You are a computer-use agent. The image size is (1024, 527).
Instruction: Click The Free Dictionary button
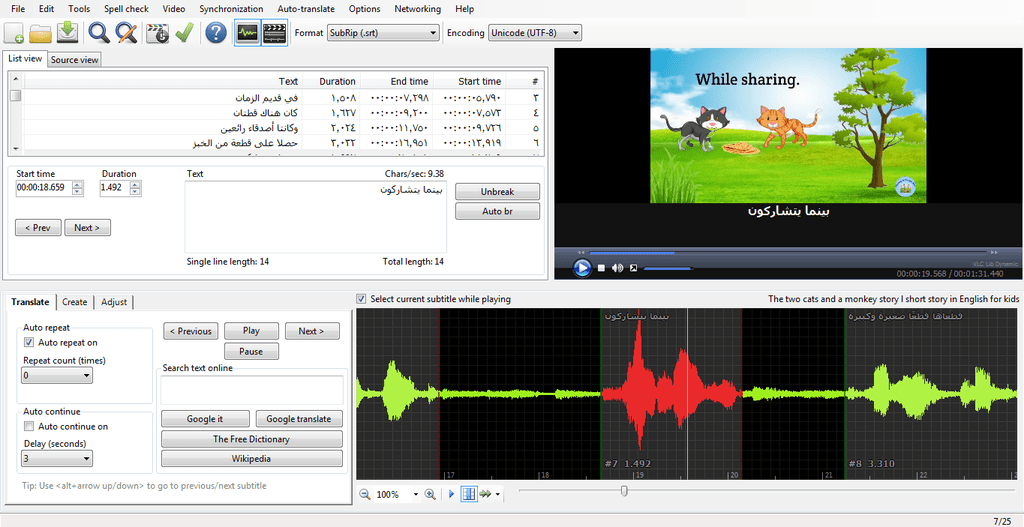click(251, 439)
